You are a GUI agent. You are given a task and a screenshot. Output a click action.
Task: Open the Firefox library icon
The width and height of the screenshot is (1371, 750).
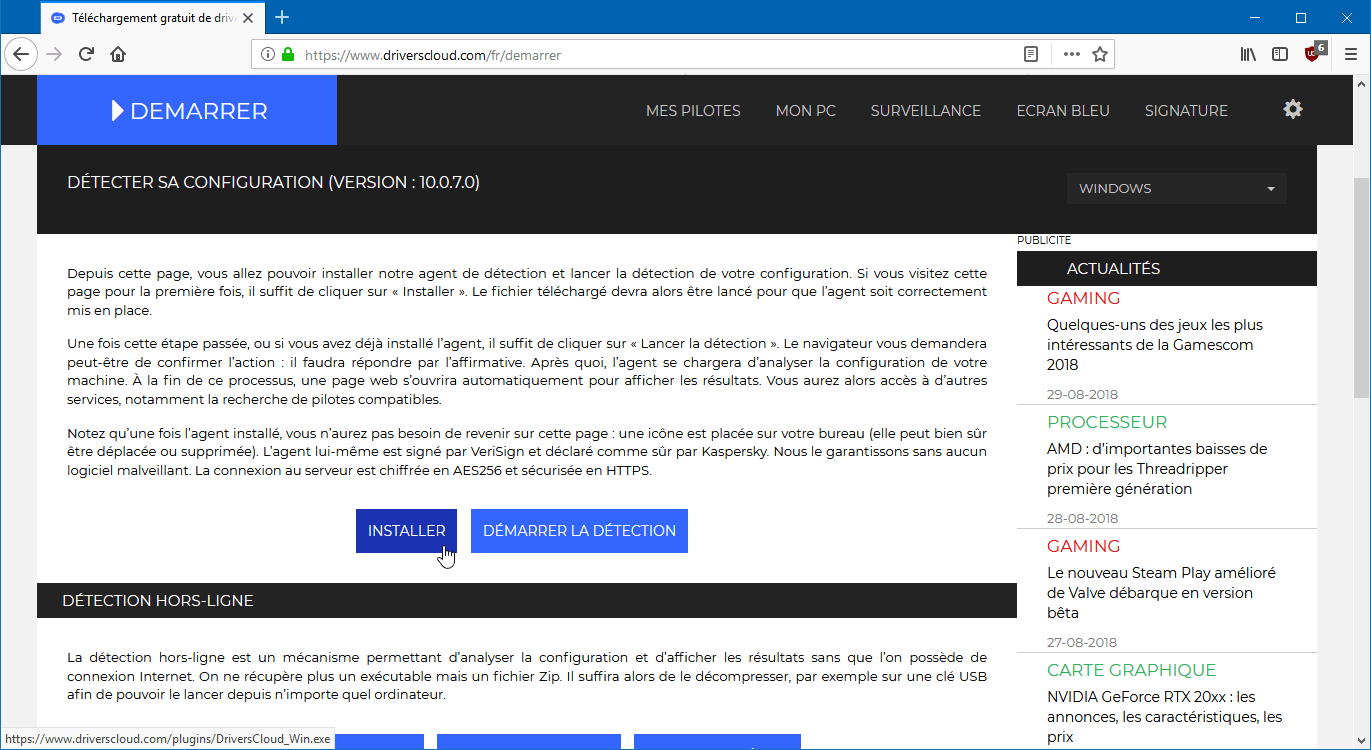pos(1248,54)
